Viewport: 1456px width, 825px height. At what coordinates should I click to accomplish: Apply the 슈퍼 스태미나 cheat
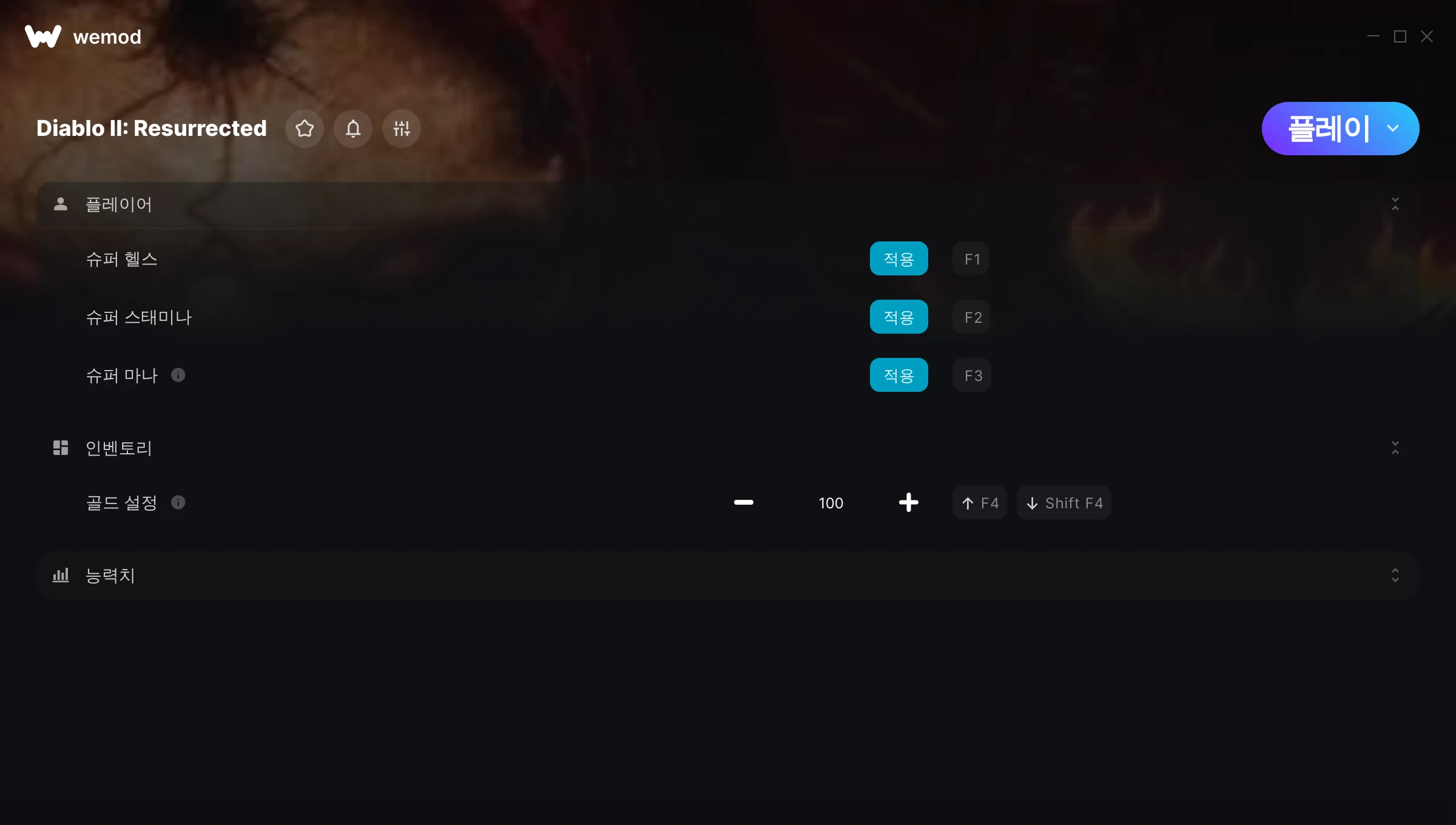point(899,317)
